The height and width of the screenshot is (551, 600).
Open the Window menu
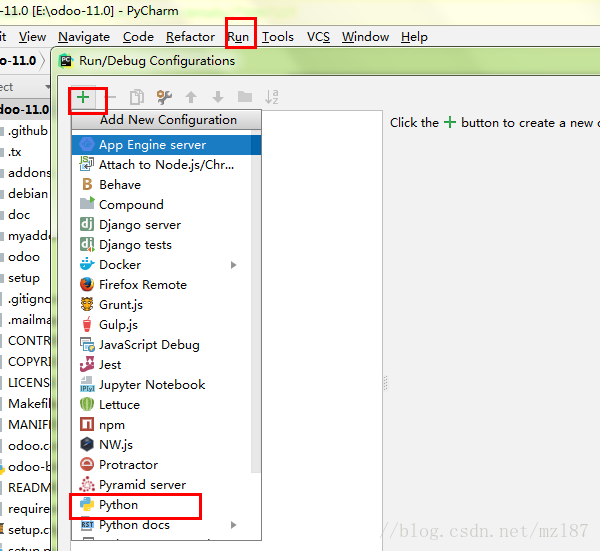tap(365, 37)
